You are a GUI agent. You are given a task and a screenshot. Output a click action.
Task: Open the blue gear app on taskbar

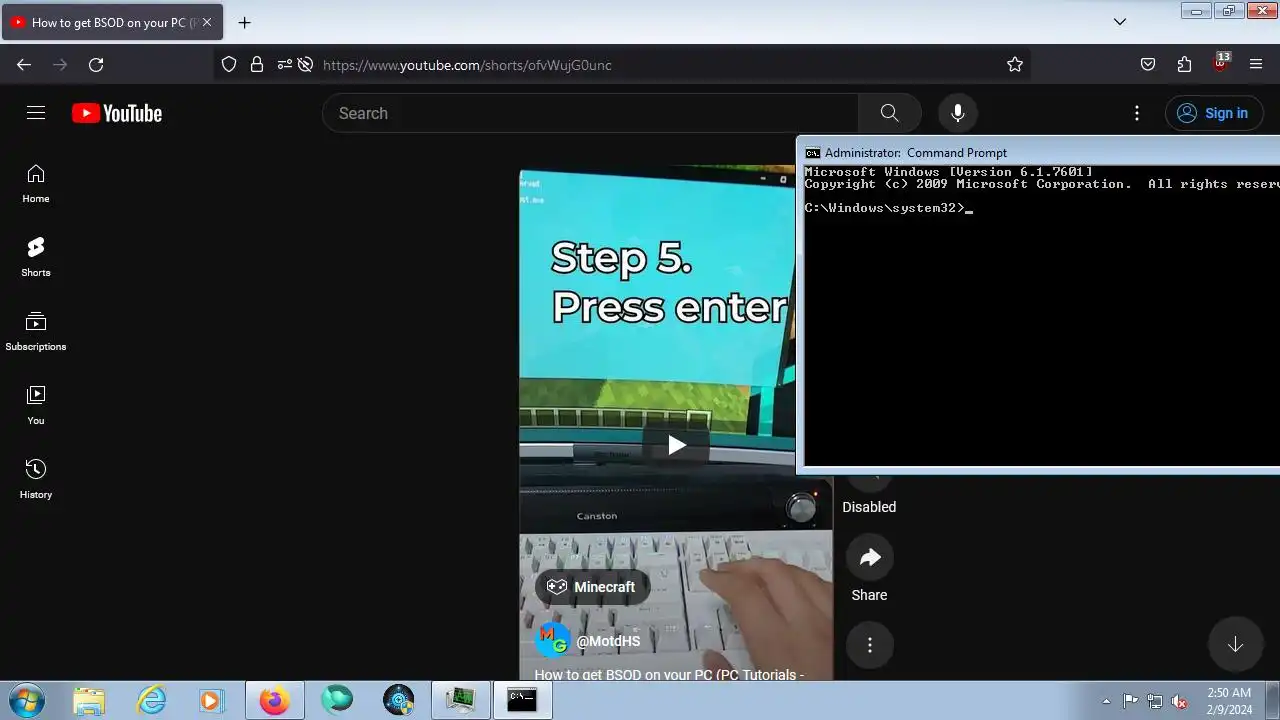[x=398, y=700]
